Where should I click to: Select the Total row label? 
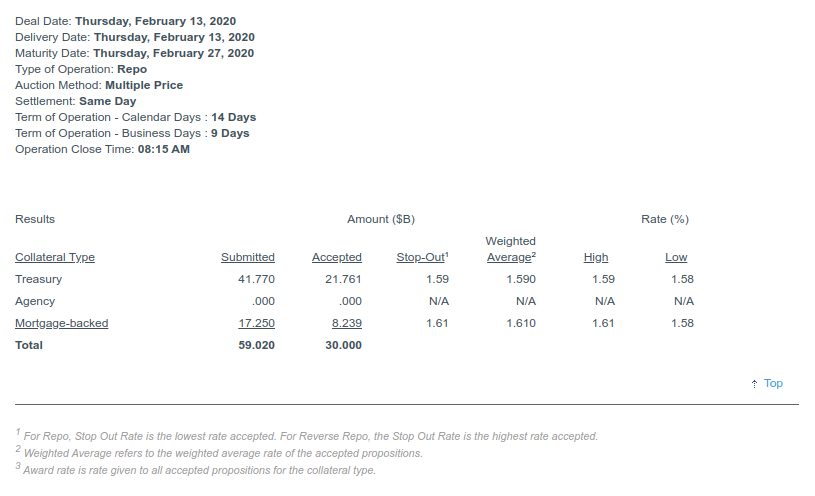[x=29, y=345]
